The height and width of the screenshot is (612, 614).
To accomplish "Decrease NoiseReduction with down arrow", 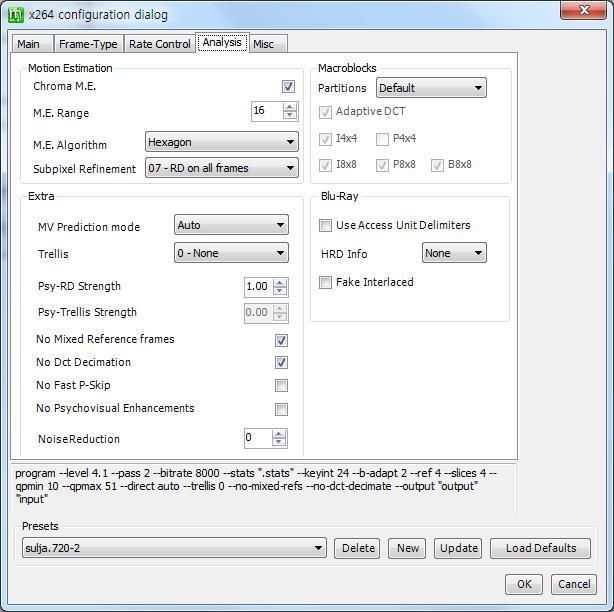I will tap(279, 442).
